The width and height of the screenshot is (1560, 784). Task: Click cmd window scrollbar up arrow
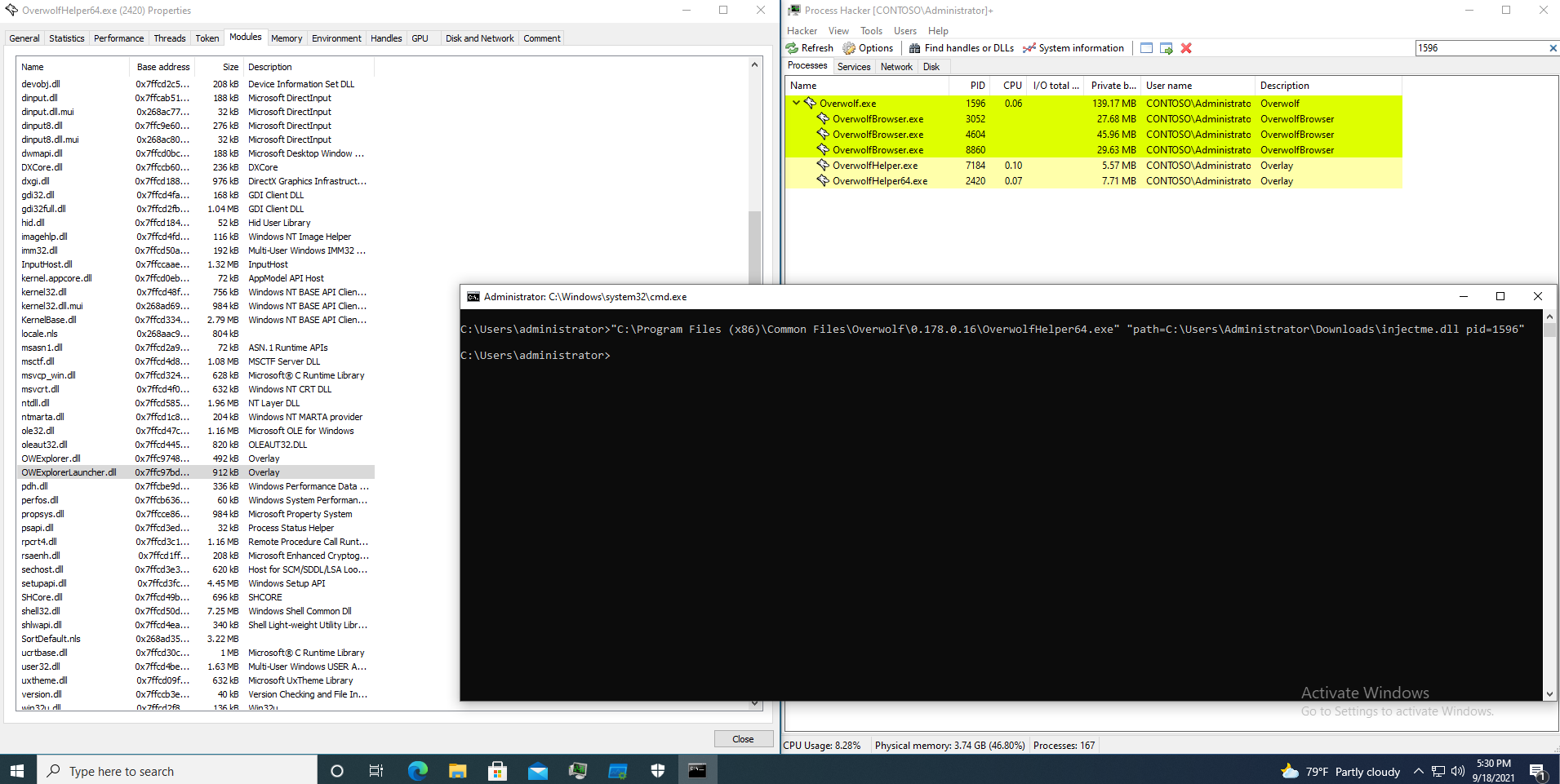click(1549, 317)
